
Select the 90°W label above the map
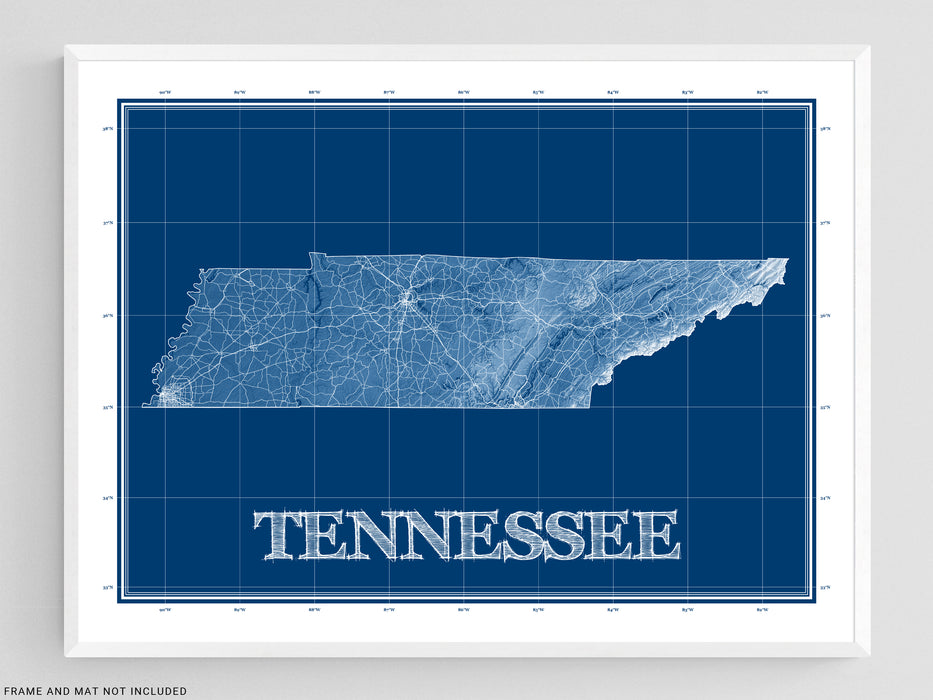[165, 92]
